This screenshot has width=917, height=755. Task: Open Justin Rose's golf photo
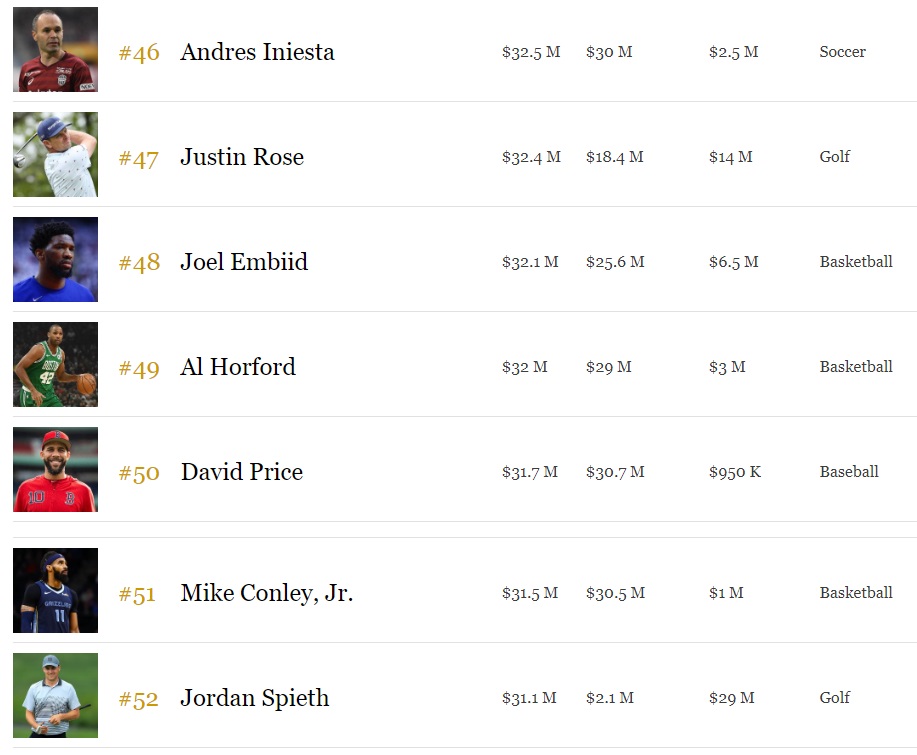(55, 155)
